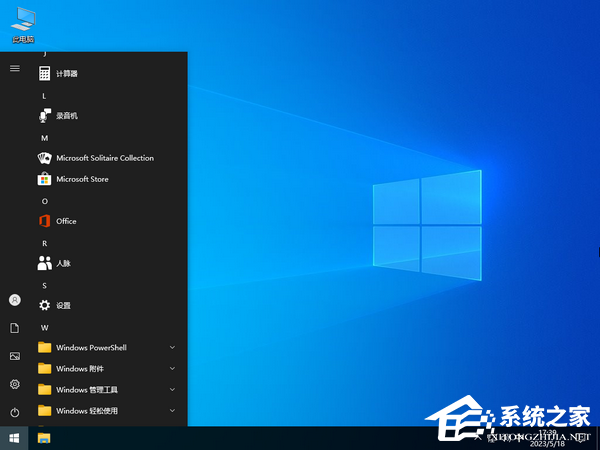The image size is (600, 450).
Task: Click the settings gear in the Start rail
Action: click(15, 384)
